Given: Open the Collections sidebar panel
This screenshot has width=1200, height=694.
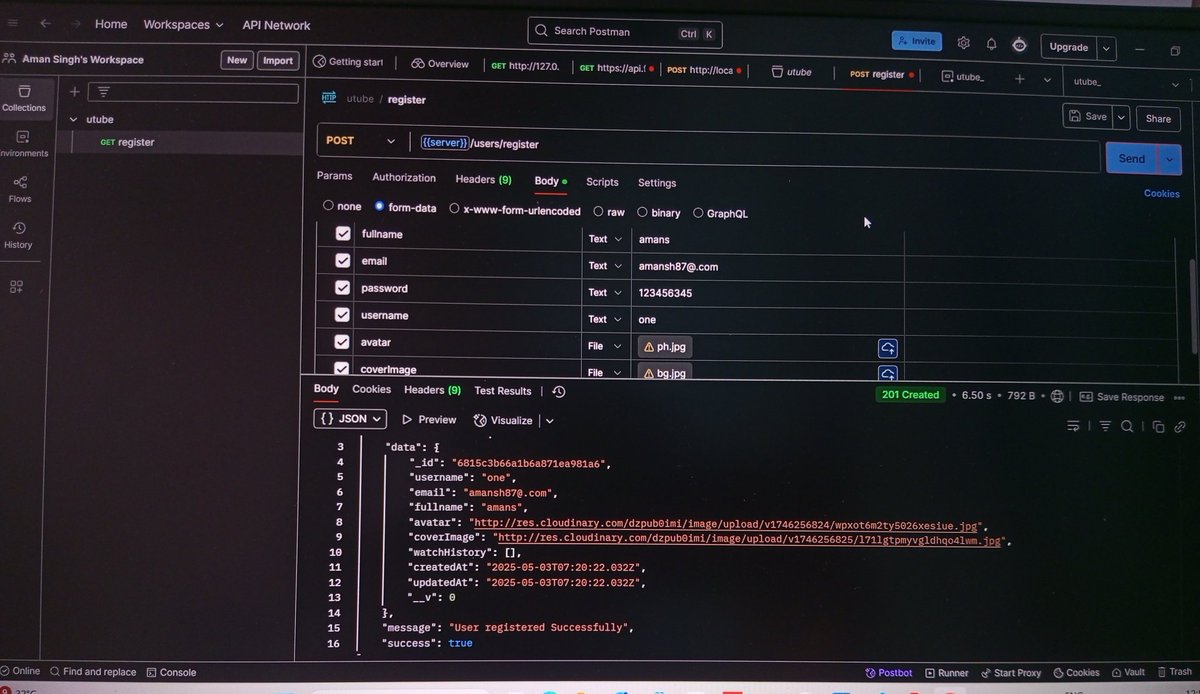Looking at the screenshot, I should pos(22,96).
